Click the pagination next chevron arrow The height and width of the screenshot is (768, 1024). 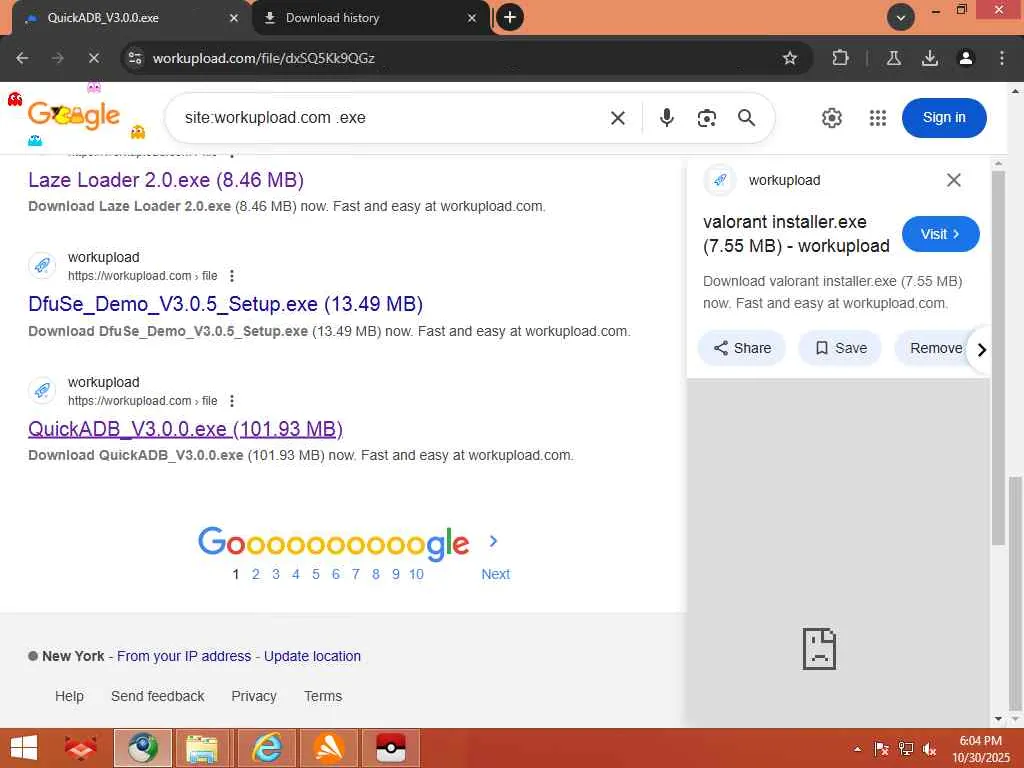click(x=494, y=541)
